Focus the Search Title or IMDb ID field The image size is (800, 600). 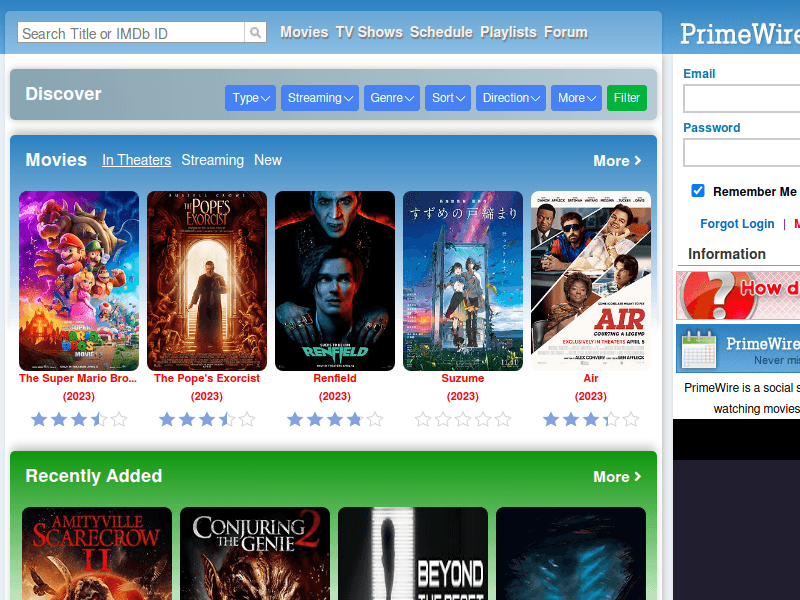coord(131,33)
